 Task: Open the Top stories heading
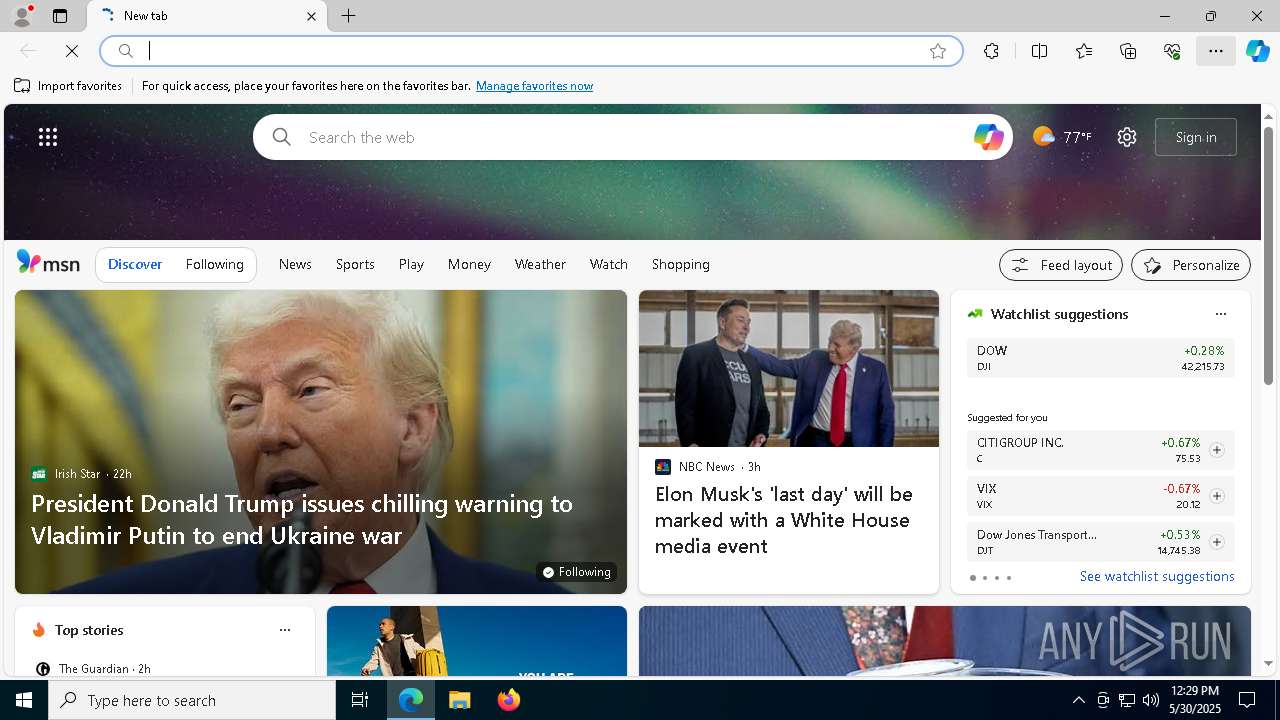(89, 630)
